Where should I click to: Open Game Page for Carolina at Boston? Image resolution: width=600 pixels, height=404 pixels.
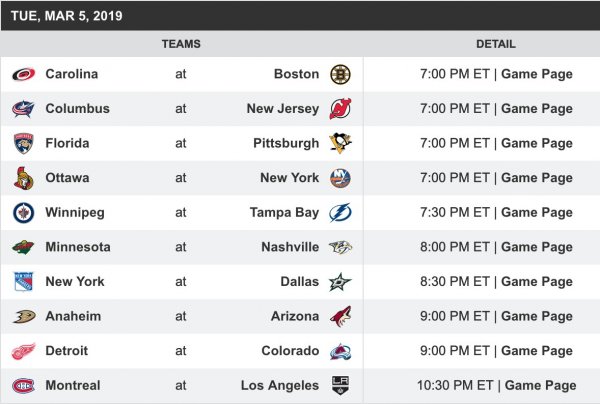click(537, 74)
